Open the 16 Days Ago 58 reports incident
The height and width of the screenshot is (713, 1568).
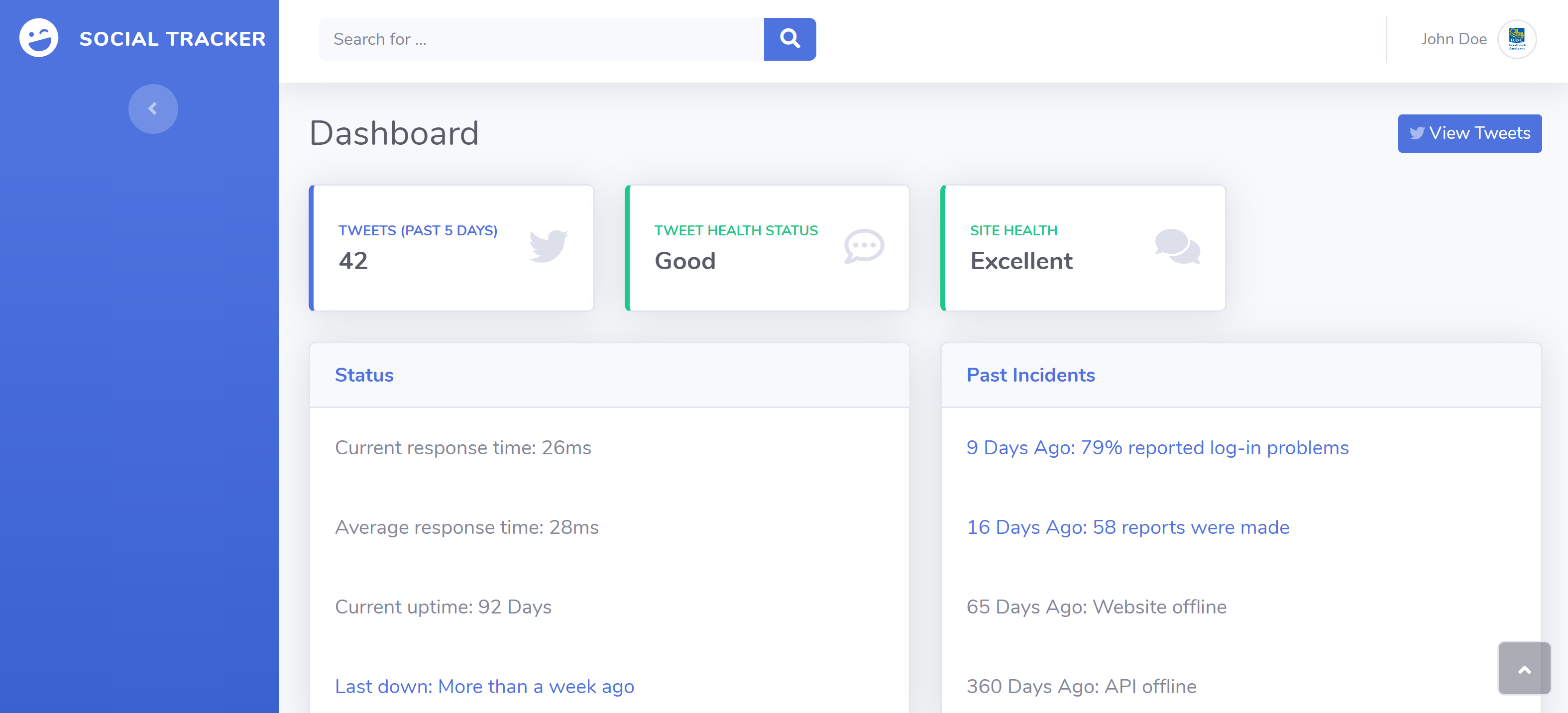tap(1127, 527)
